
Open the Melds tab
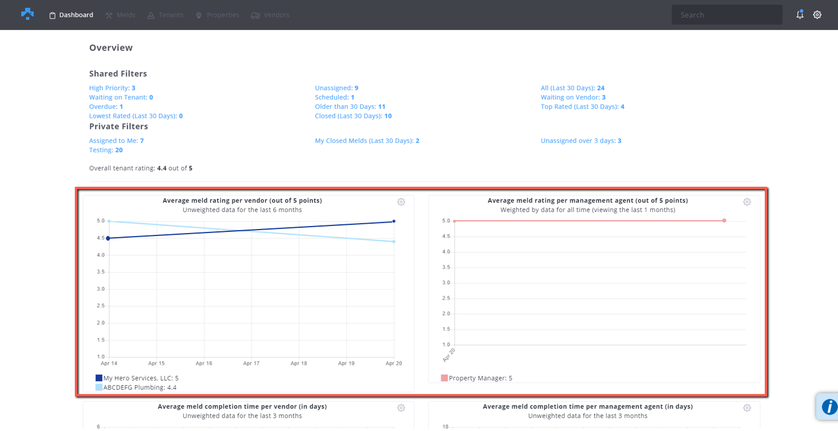[121, 15]
